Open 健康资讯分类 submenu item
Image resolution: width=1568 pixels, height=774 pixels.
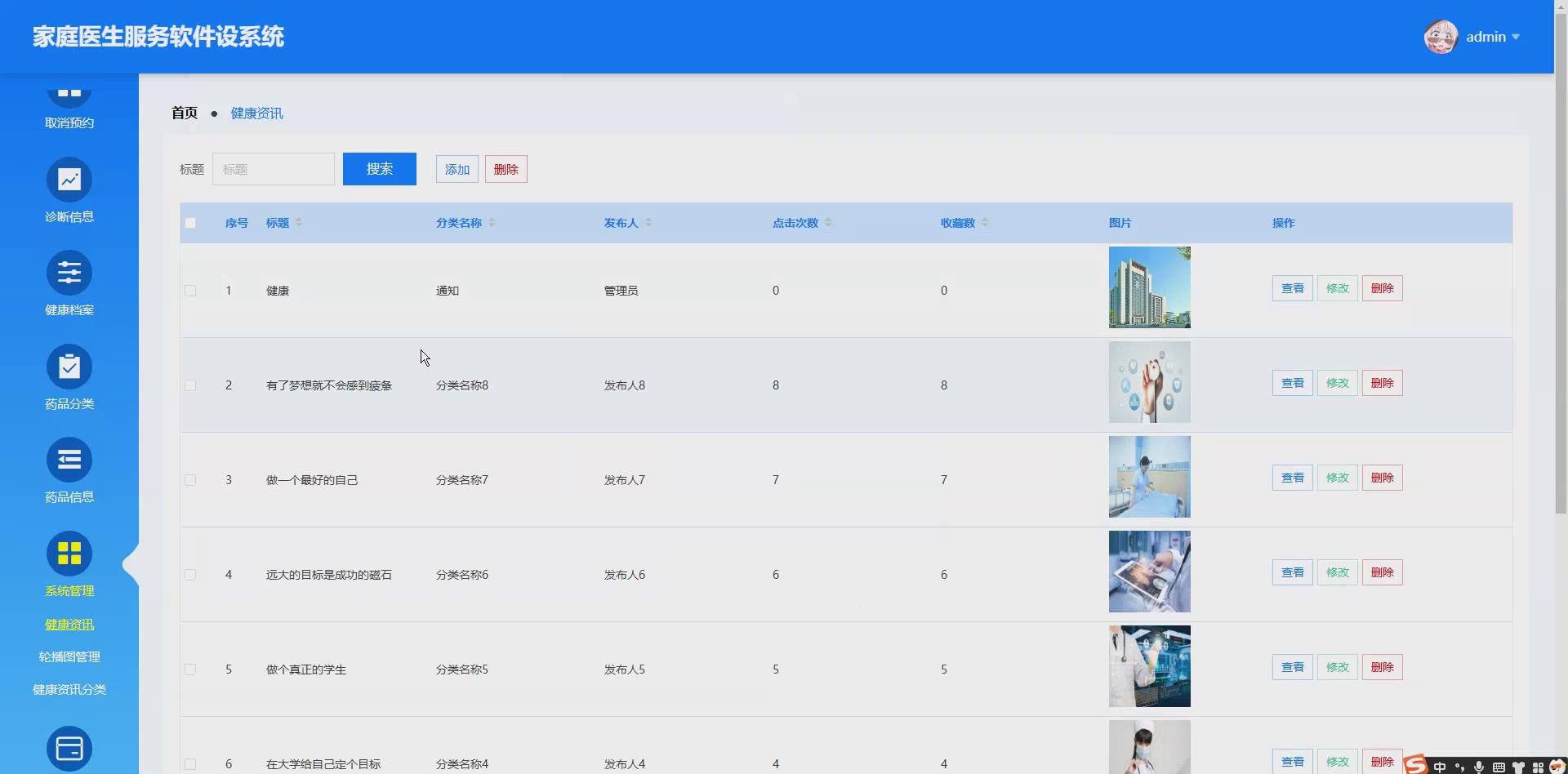pos(69,689)
